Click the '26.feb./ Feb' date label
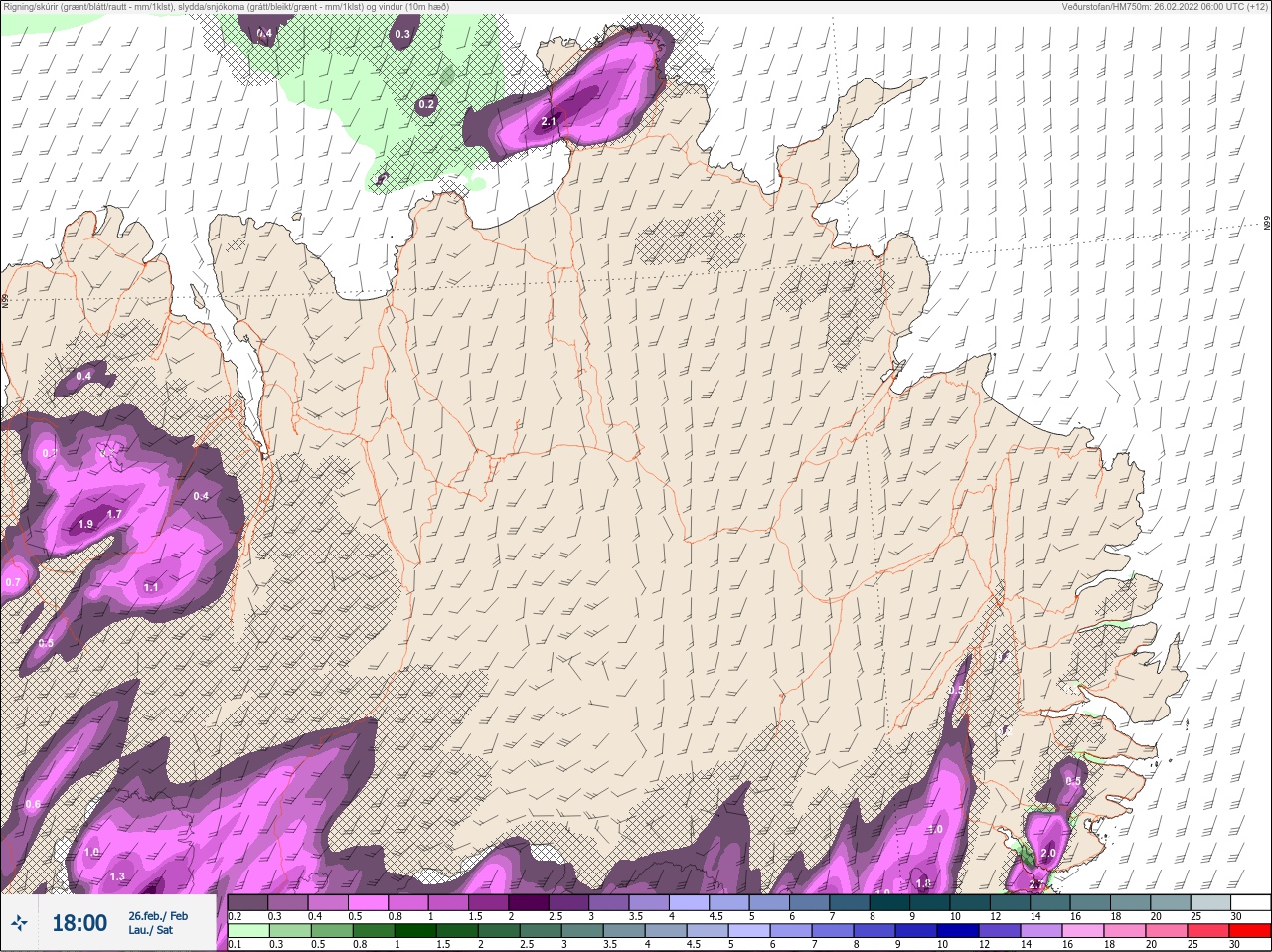 click(157, 916)
